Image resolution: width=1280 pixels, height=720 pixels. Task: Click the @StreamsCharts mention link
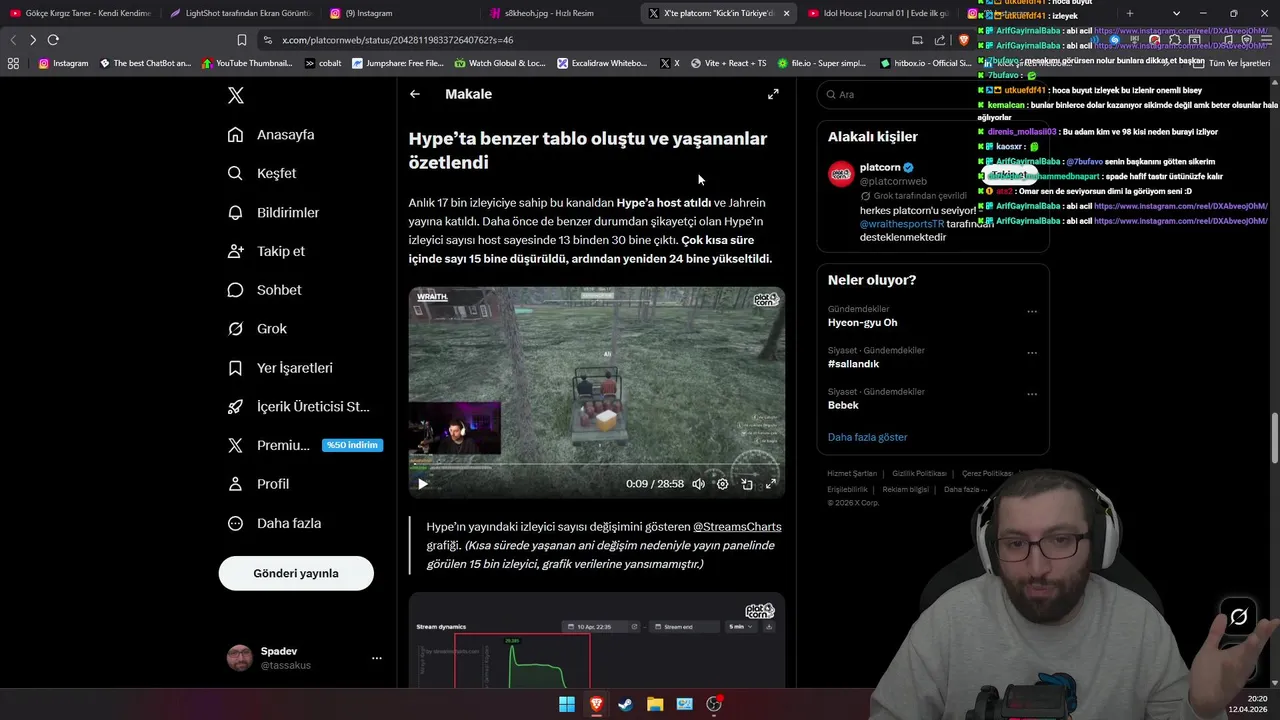tap(737, 527)
